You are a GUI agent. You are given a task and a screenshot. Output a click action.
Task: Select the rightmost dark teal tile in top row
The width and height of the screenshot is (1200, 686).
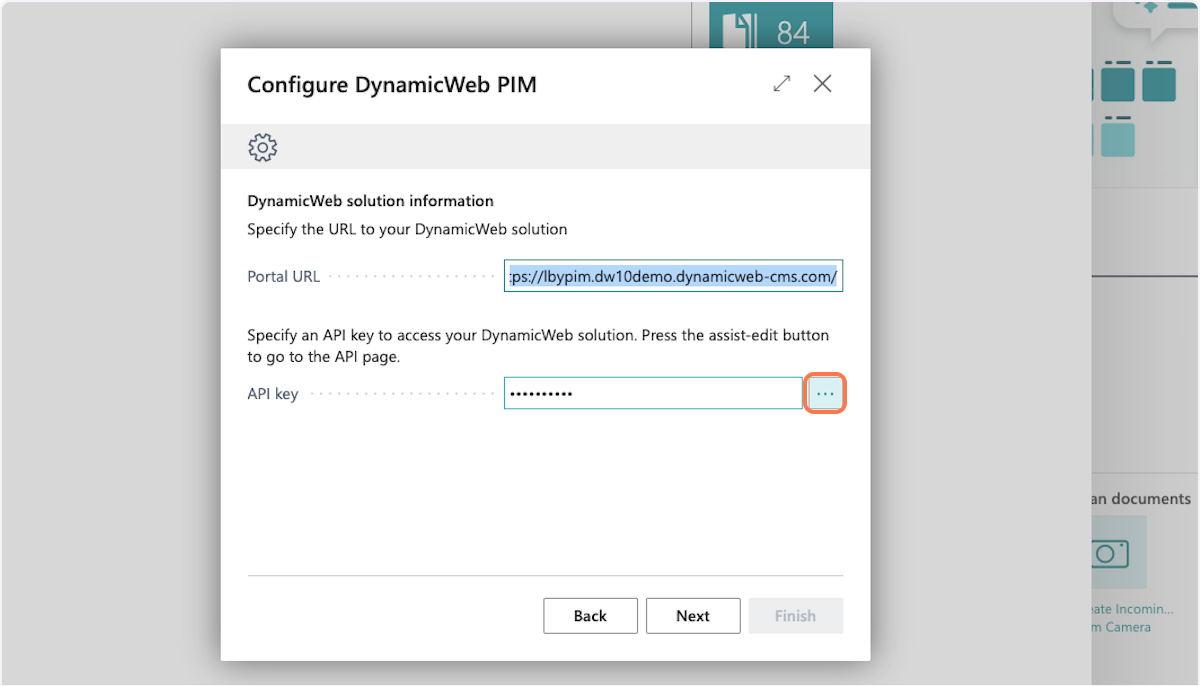[x=1159, y=82]
